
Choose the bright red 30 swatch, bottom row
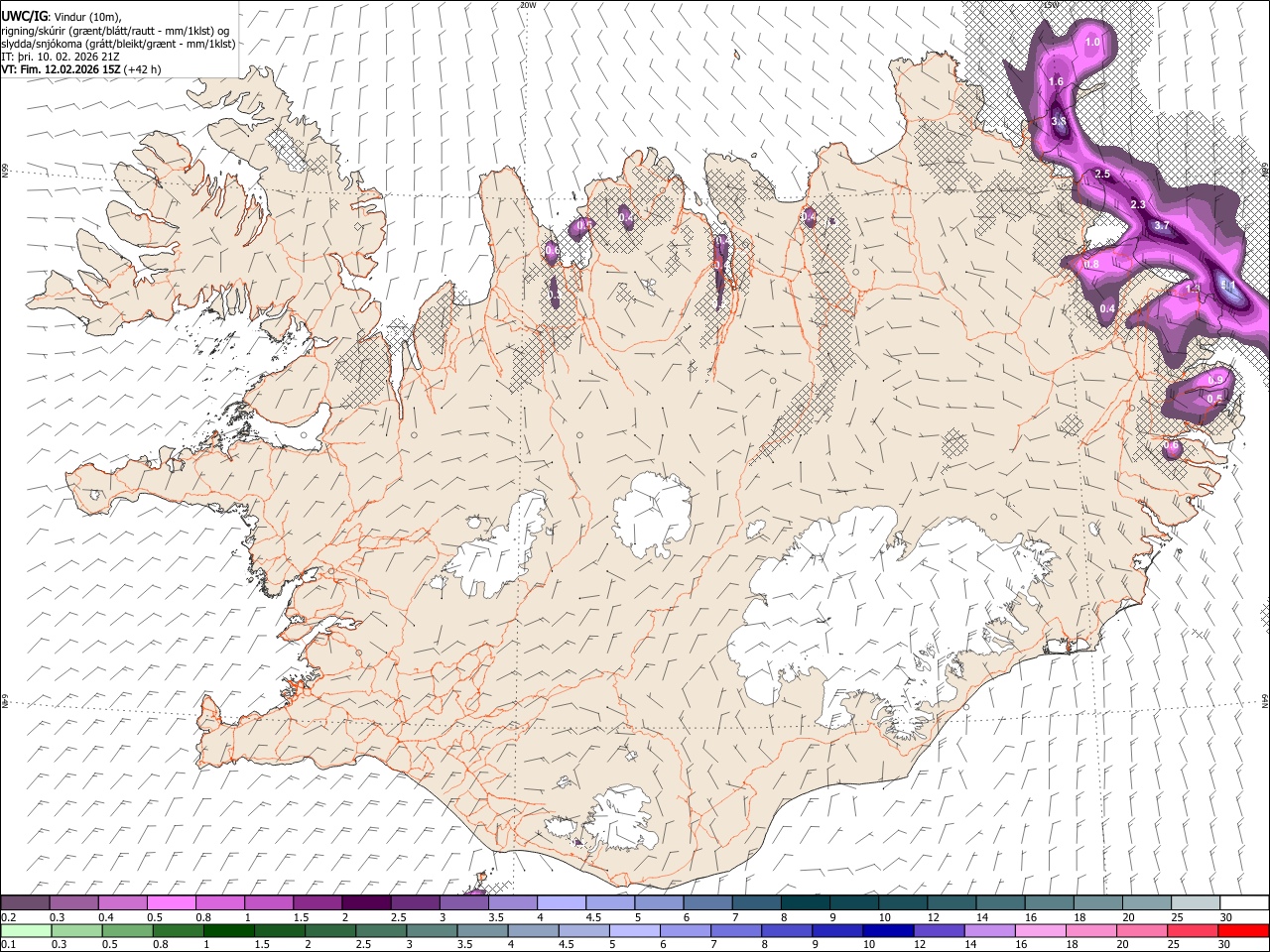[1243, 930]
